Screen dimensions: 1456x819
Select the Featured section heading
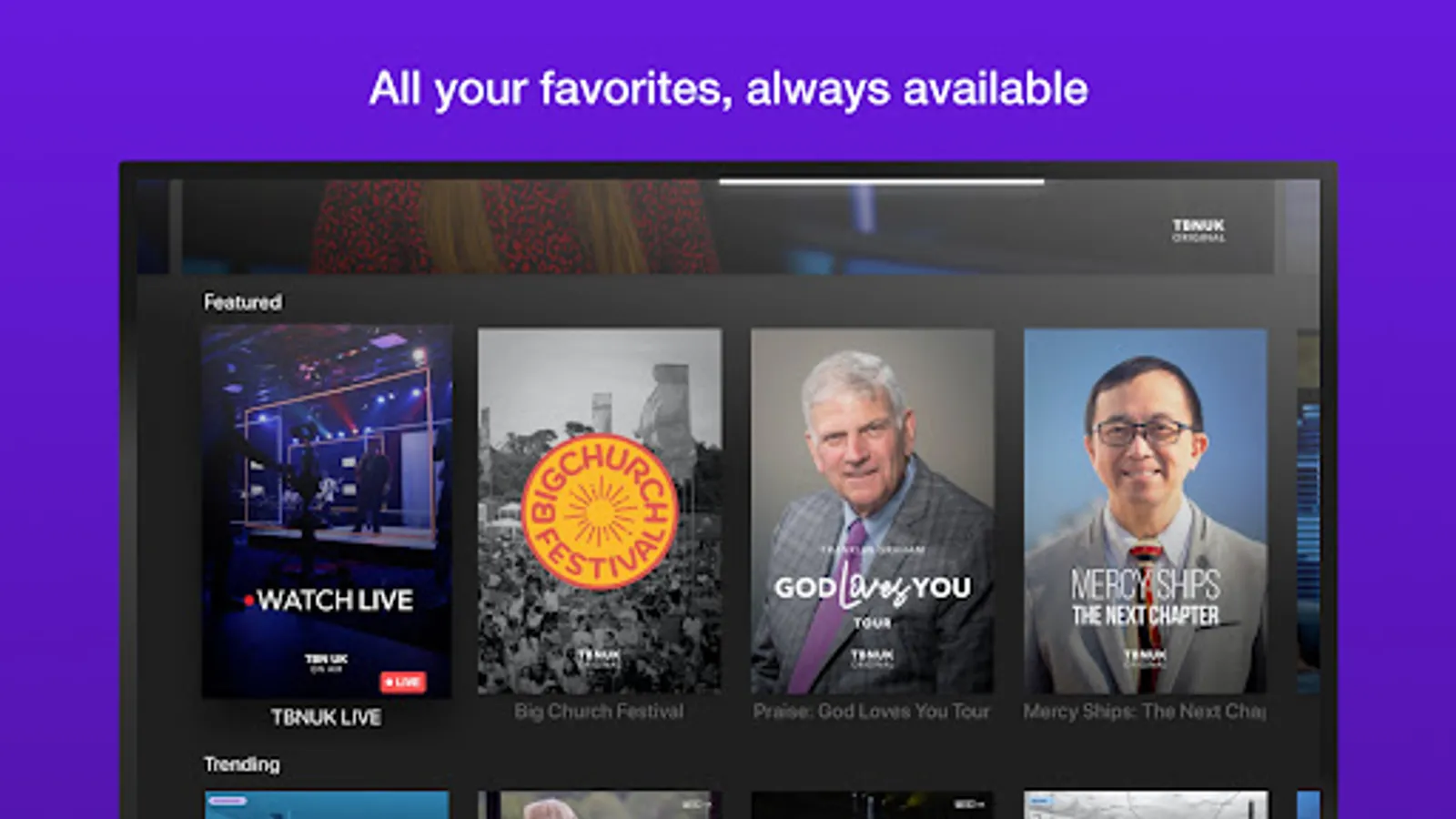click(x=242, y=302)
